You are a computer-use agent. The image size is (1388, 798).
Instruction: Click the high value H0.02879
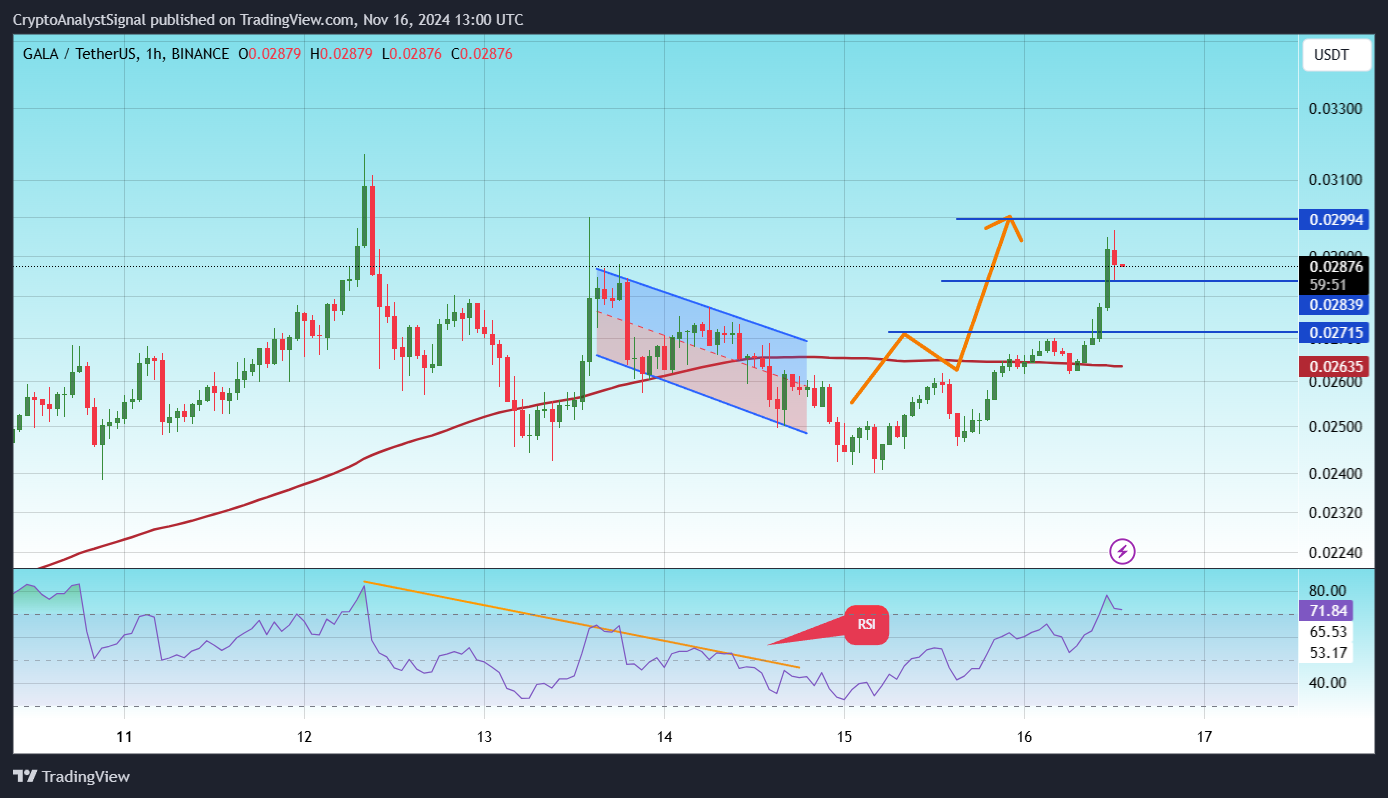coord(341,54)
